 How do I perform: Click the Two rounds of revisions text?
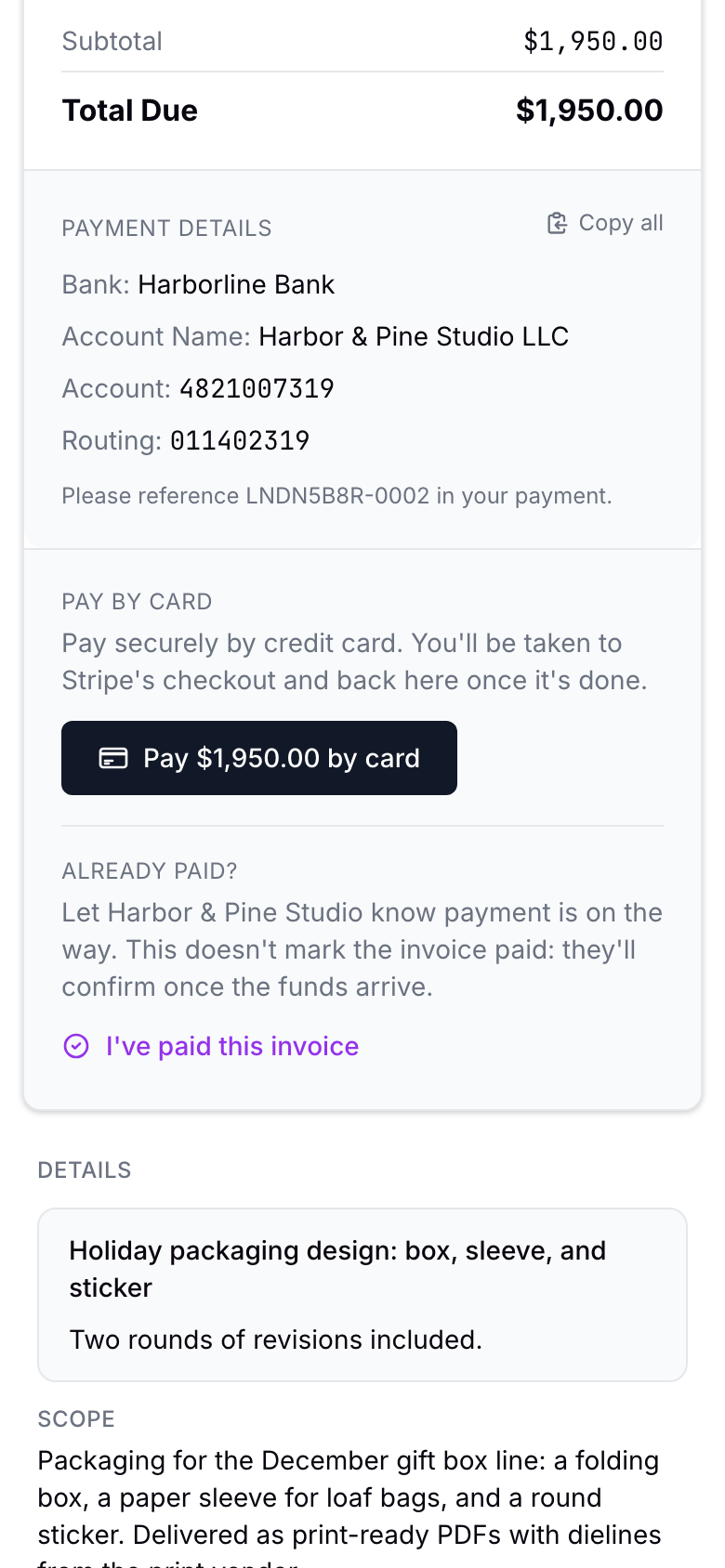[x=276, y=1339]
